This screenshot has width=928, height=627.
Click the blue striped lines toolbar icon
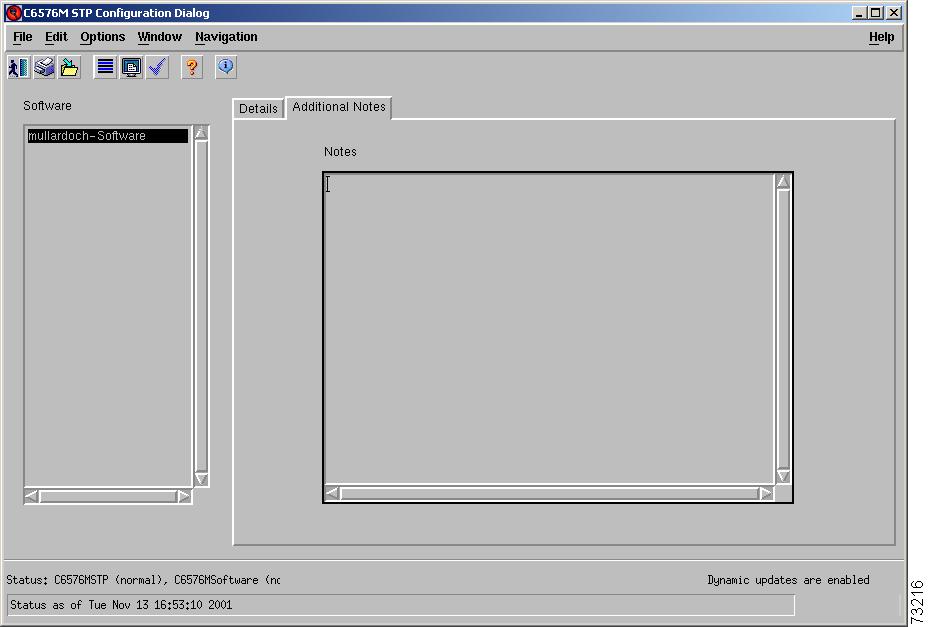click(105, 67)
